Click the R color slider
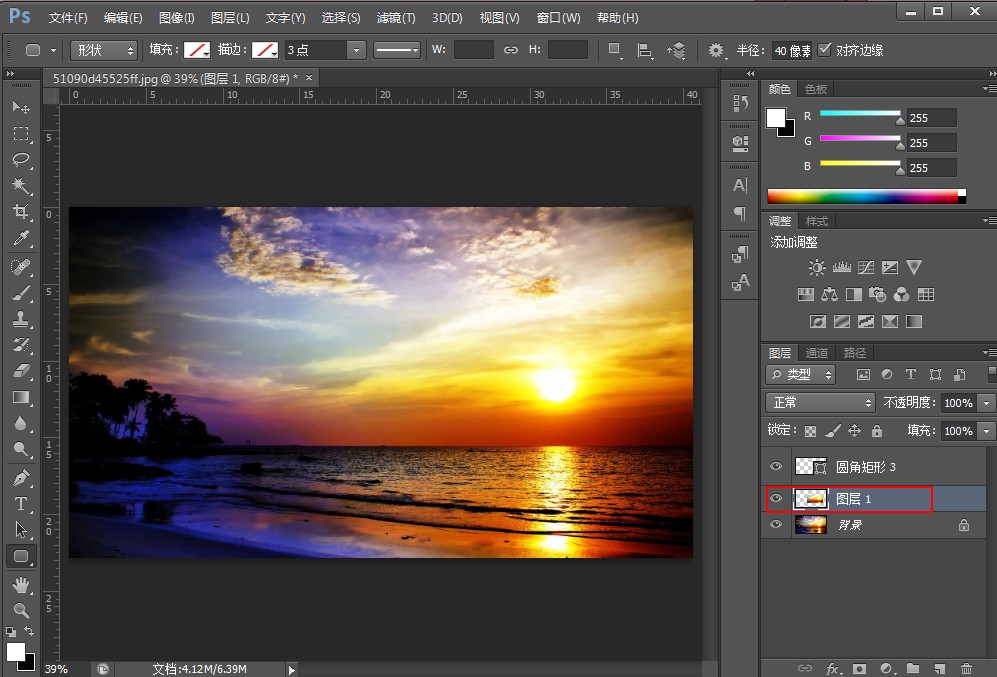The height and width of the screenshot is (677, 997). (860, 114)
